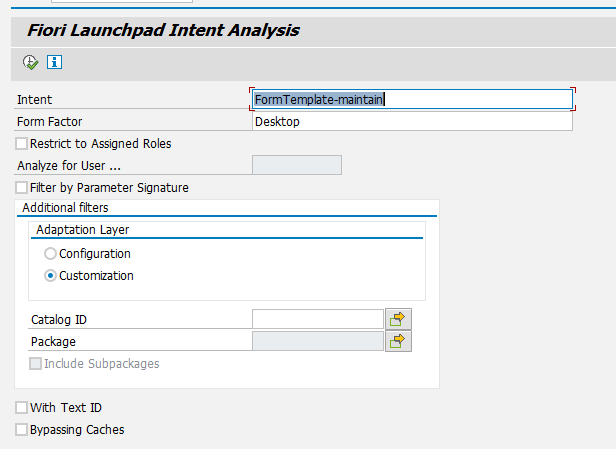Select the Configuration radio button

click(x=50, y=254)
